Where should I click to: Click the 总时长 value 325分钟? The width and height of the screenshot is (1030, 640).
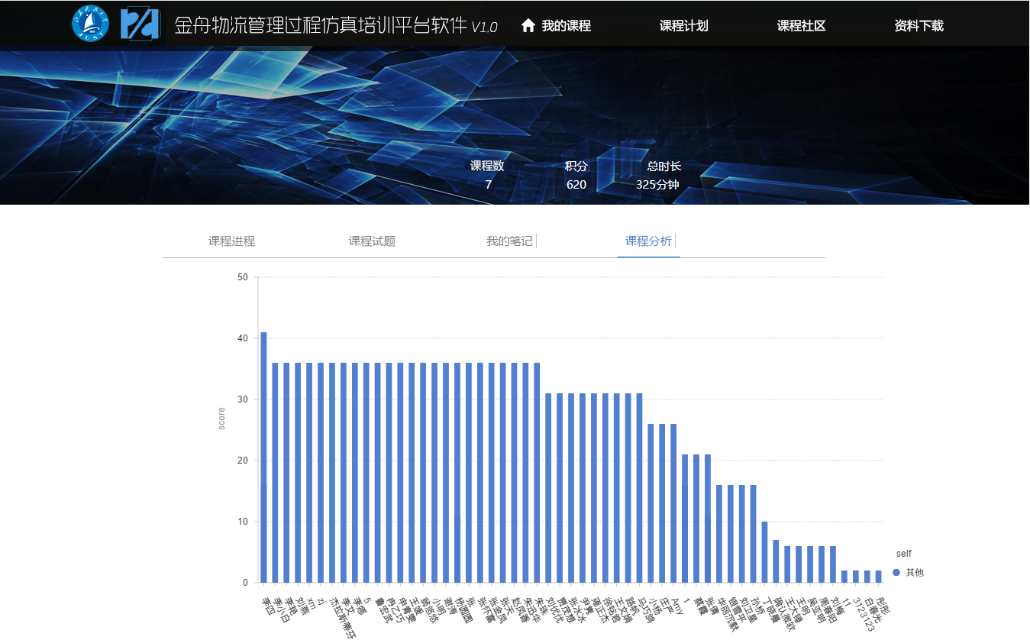click(x=657, y=185)
